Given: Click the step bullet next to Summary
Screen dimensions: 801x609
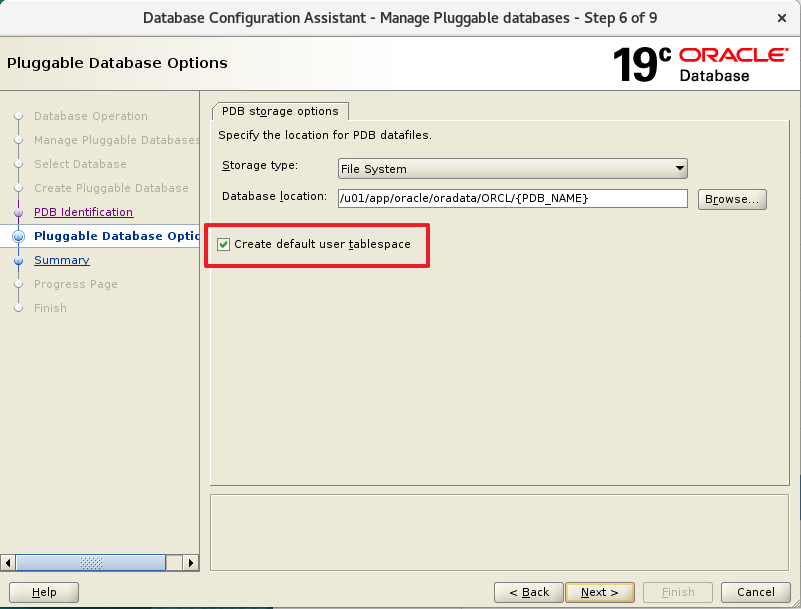Looking at the screenshot, I should (19, 261).
